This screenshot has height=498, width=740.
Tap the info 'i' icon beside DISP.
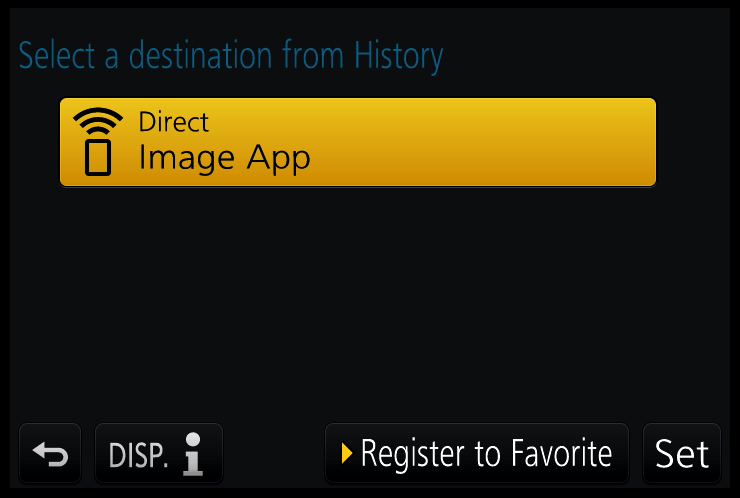click(x=193, y=454)
